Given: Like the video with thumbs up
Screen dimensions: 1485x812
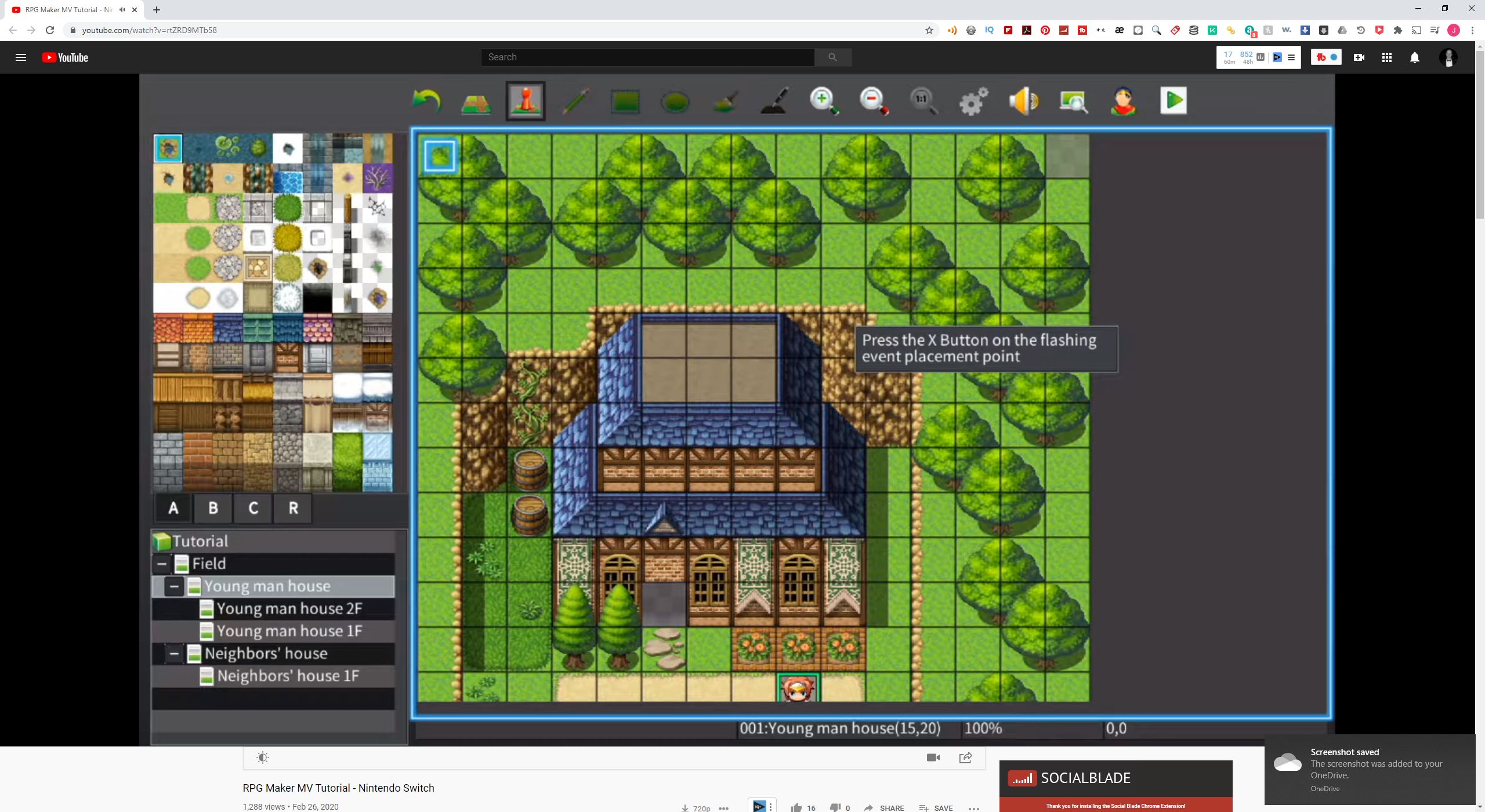Looking at the screenshot, I should [x=796, y=807].
